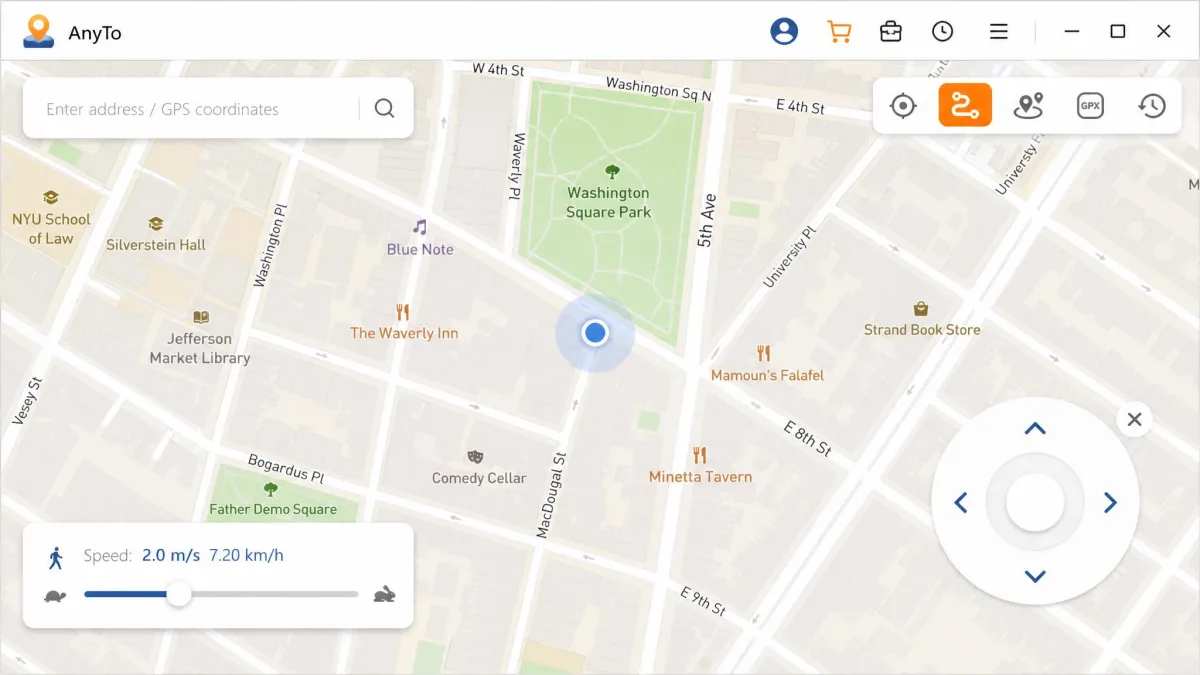Click the Silverstein Hall school marker
The width and height of the screenshot is (1200, 675).
point(155,224)
